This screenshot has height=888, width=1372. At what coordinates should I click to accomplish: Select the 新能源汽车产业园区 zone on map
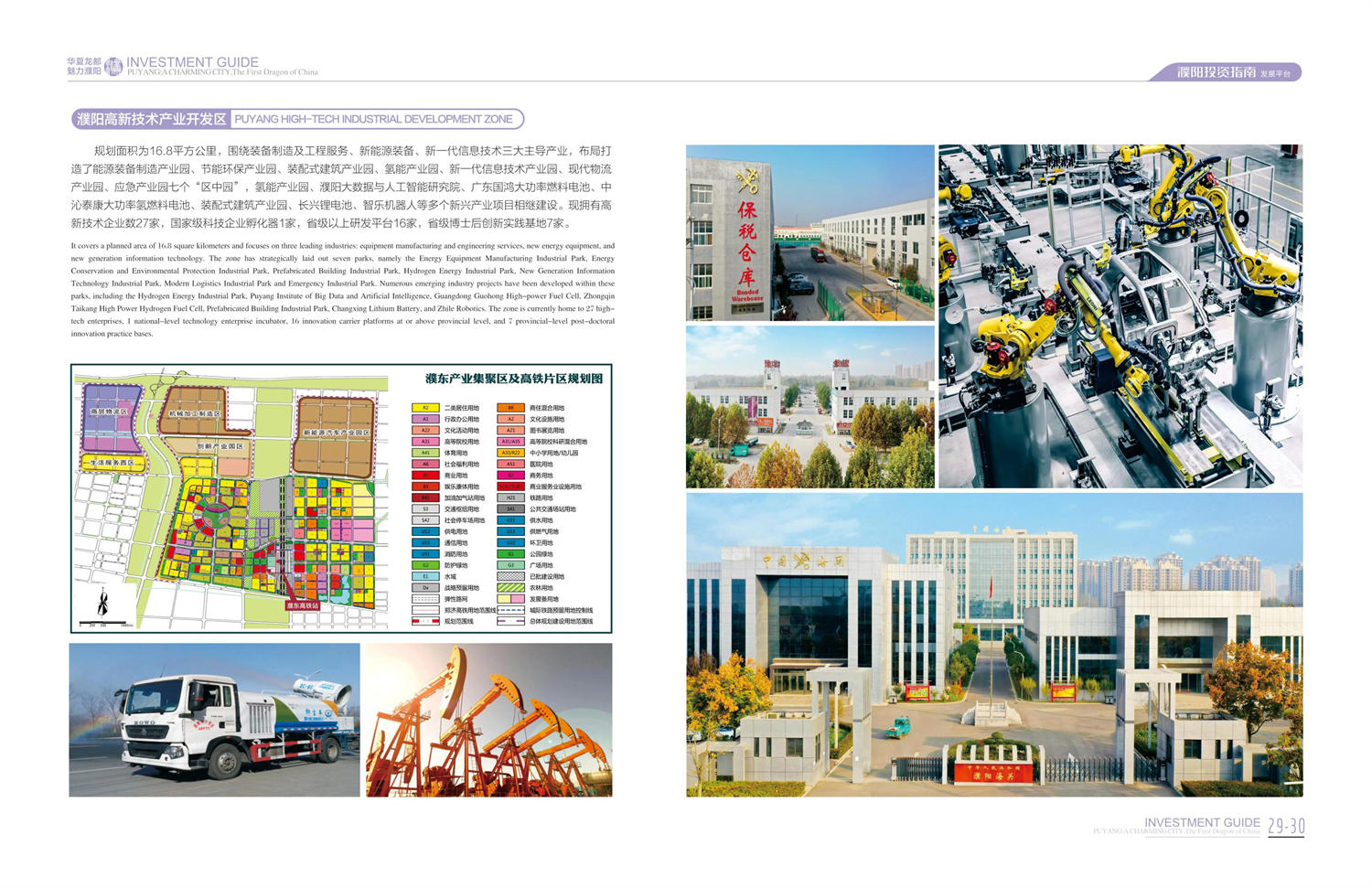point(337,432)
